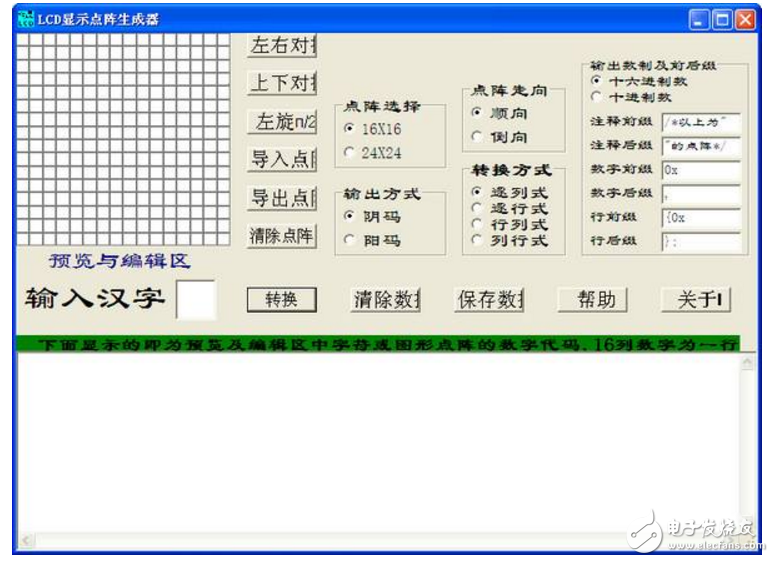
Task: Edit the 注释后缀 comment suffix field
Action: [701, 146]
